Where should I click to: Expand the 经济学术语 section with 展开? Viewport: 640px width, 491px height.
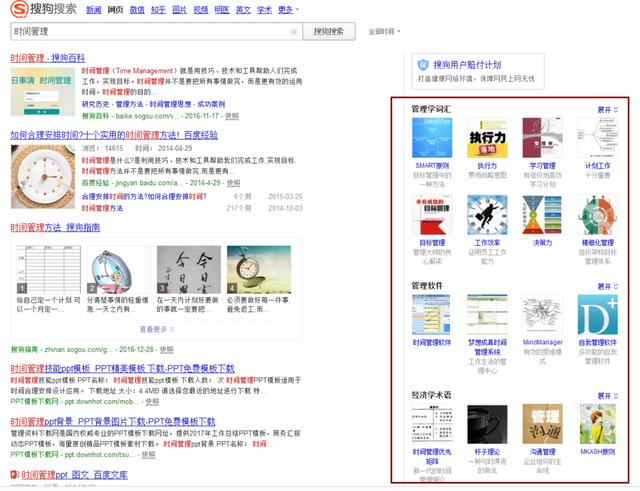pyautogui.click(x=607, y=395)
